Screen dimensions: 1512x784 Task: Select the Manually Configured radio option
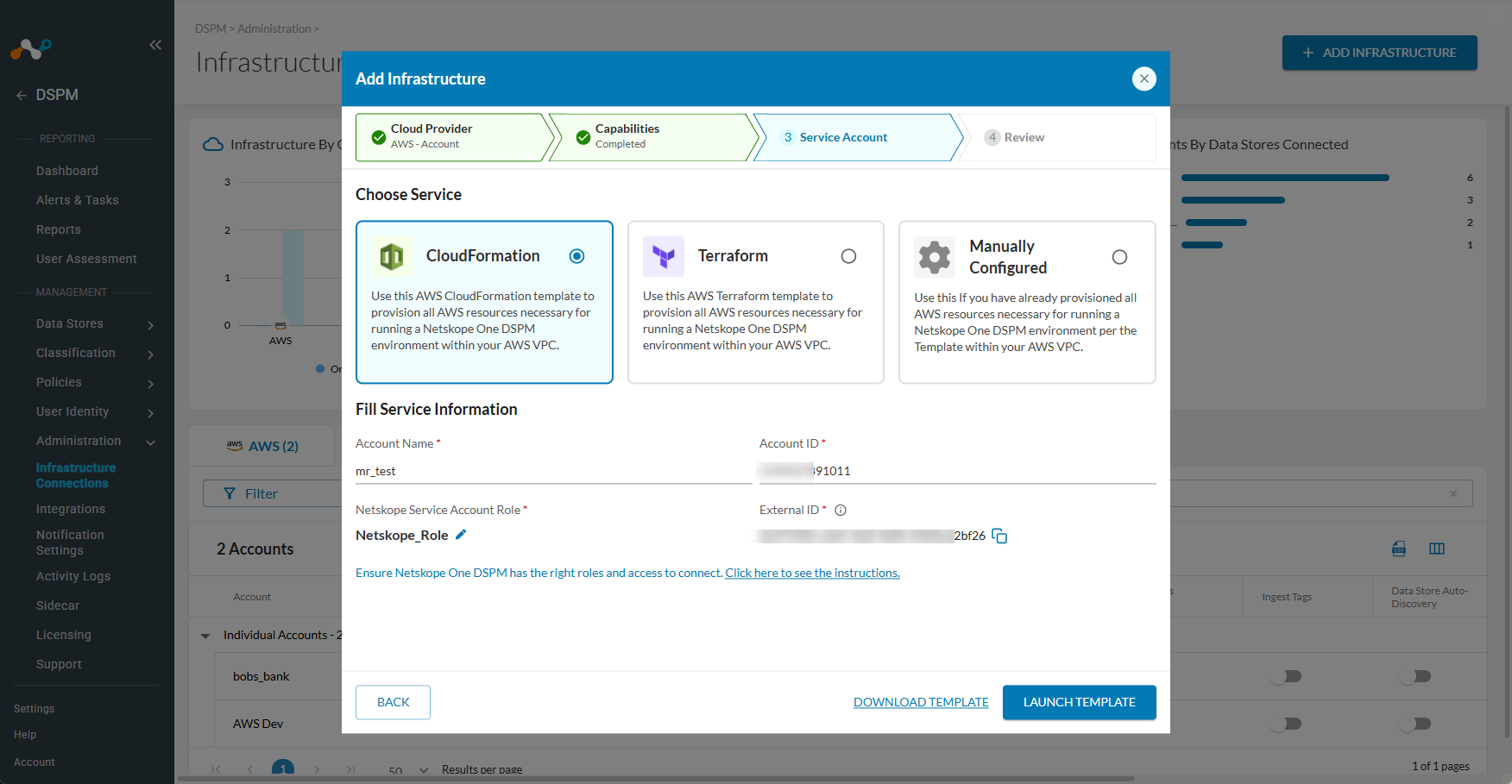(1119, 257)
